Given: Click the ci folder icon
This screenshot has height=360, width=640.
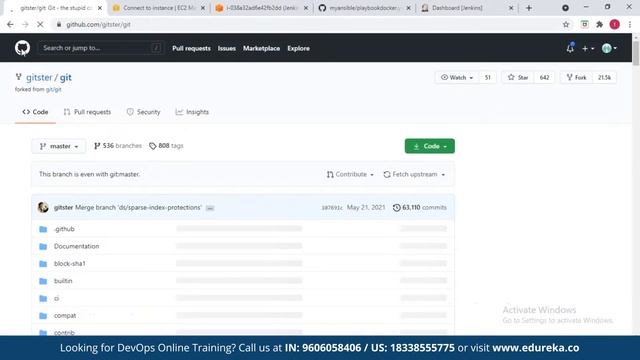Looking at the screenshot, I should pos(43,298).
